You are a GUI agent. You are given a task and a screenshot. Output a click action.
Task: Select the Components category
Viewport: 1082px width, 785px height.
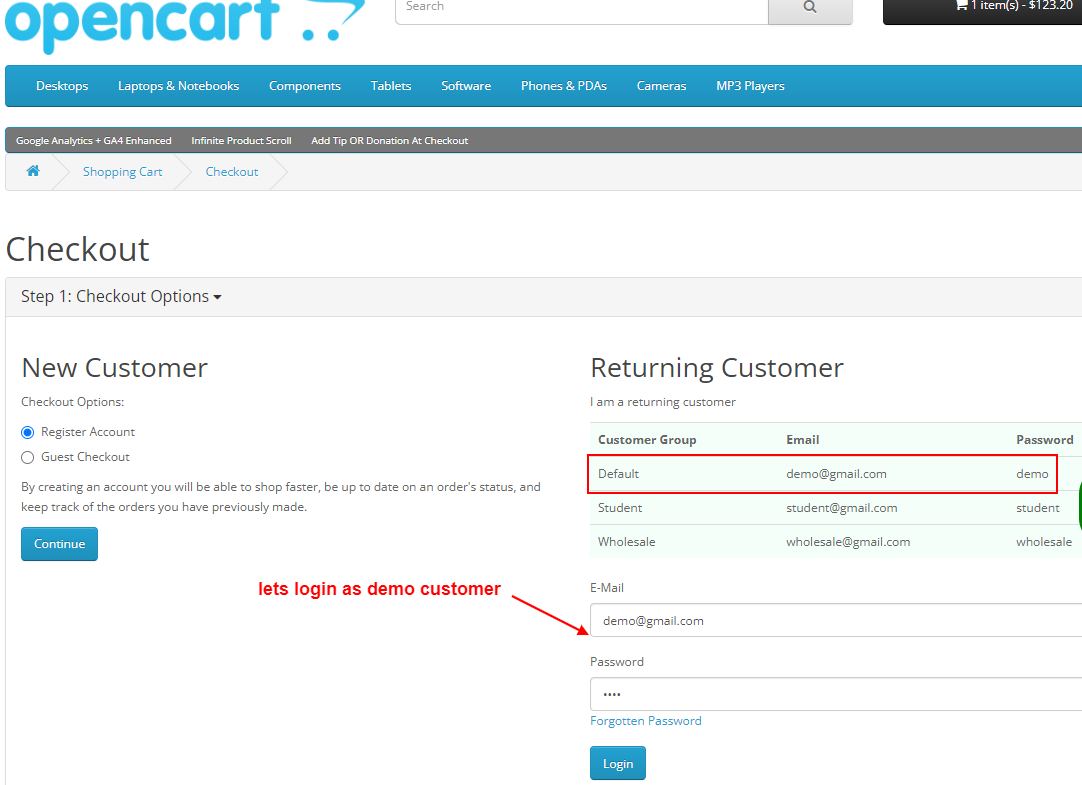coord(304,86)
